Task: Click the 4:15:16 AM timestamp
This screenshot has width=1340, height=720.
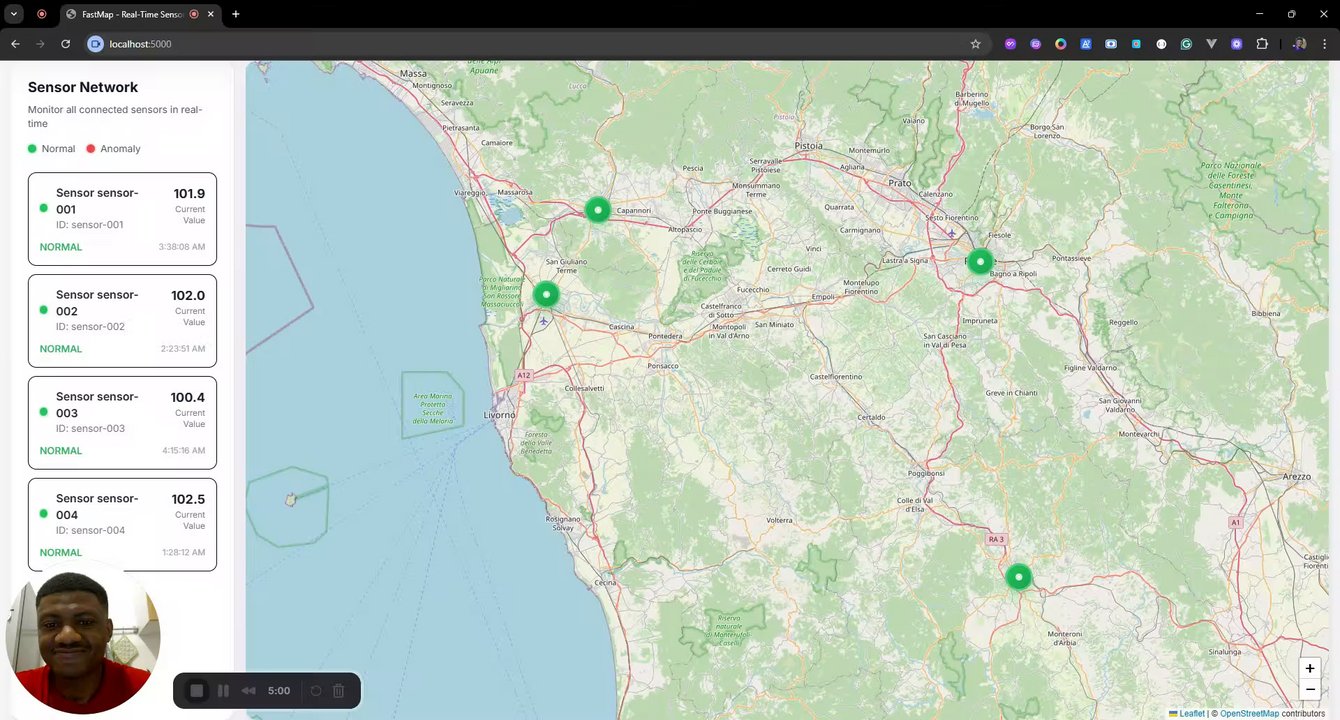Action: click(184, 451)
